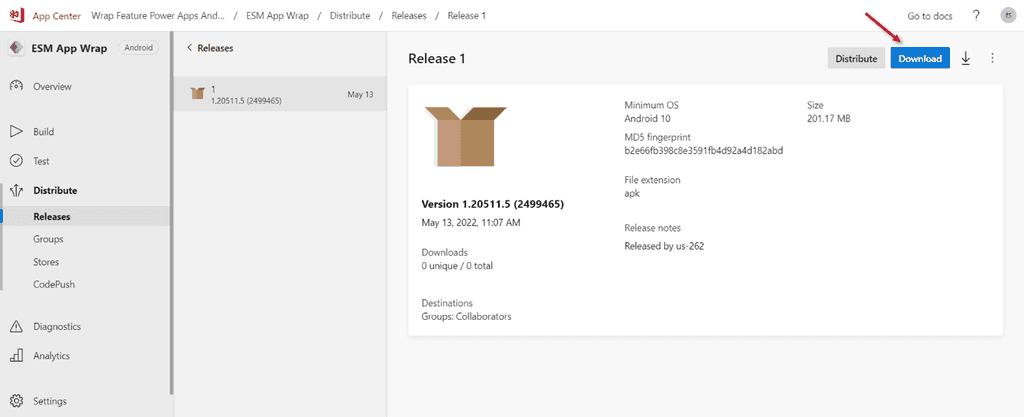1024x417 pixels.
Task: Click the download arrow icon beside Download
Action: (x=966, y=58)
